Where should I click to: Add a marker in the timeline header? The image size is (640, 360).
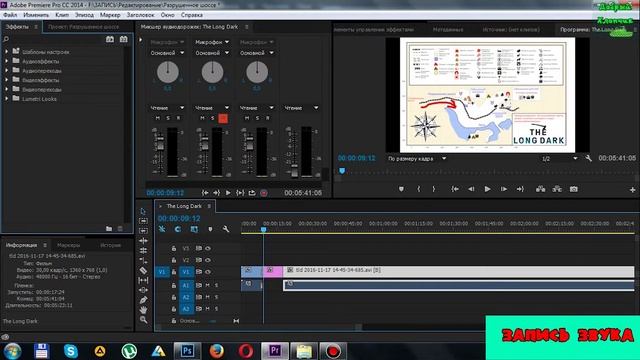pyautogui.click(x=210, y=229)
